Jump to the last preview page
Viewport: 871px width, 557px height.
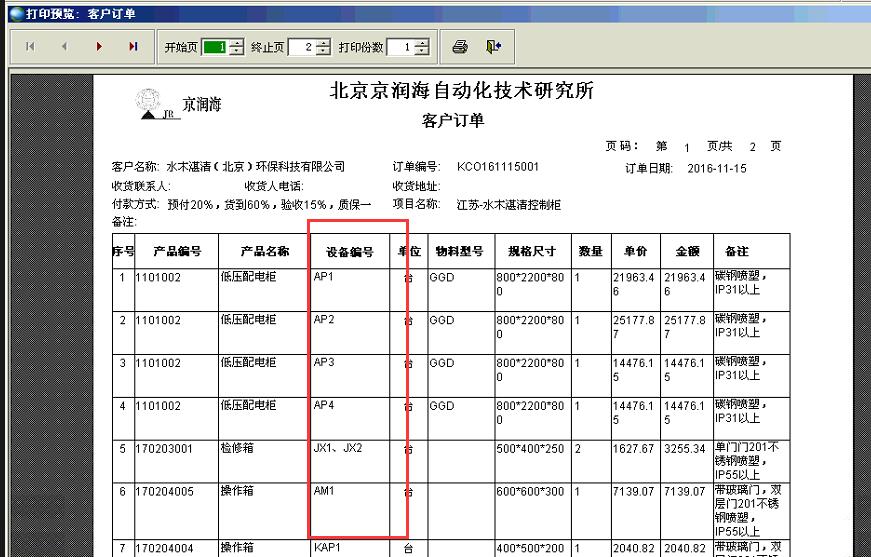click(x=133, y=47)
